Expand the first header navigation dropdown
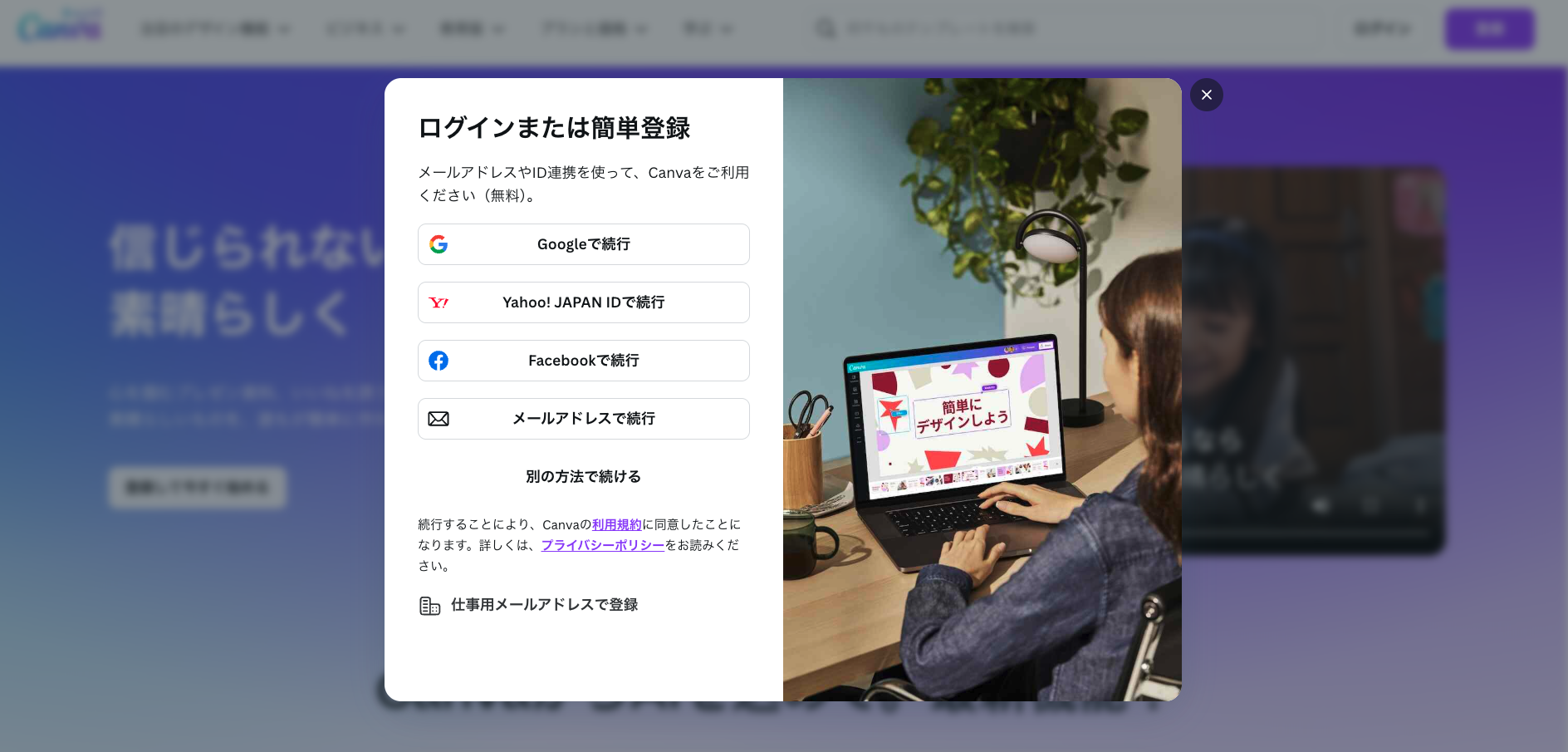The width and height of the screenshot is (1568, 752). coord(215,29)
